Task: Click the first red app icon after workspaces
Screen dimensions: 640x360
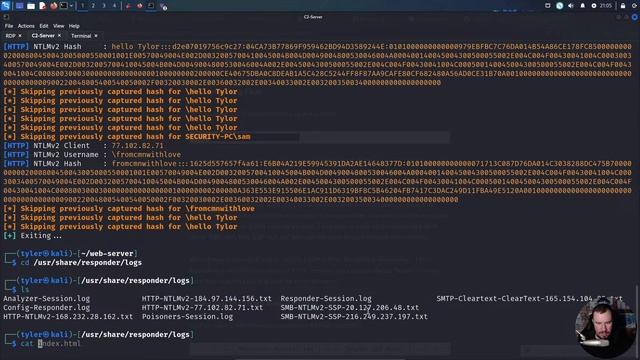Action: pyautogui.click(x=129, y=6)
